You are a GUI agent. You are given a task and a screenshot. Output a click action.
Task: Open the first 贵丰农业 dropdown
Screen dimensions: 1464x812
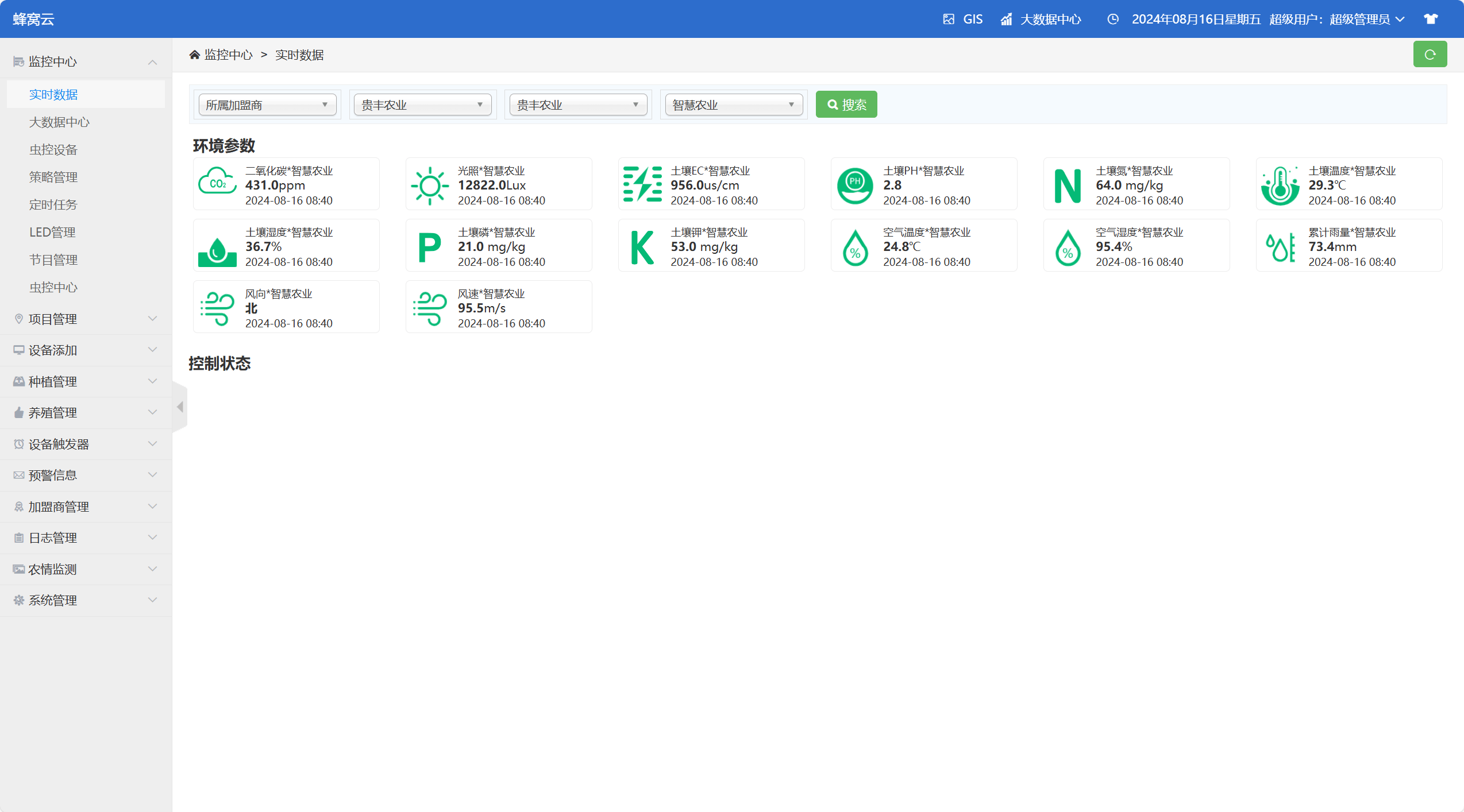423,105
